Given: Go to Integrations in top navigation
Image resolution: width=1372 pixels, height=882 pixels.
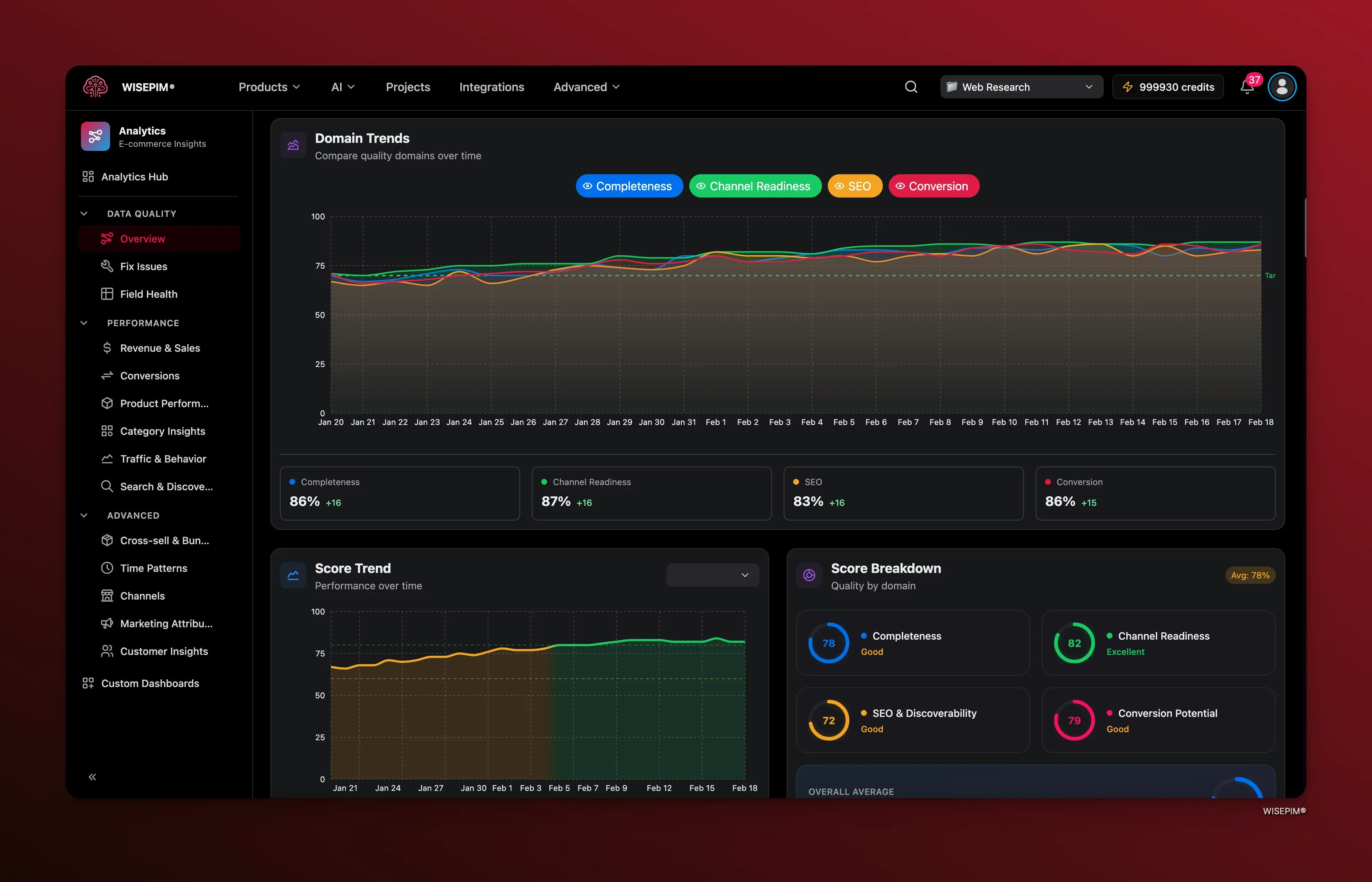Looking at the screenshot, I should [491, 87].
